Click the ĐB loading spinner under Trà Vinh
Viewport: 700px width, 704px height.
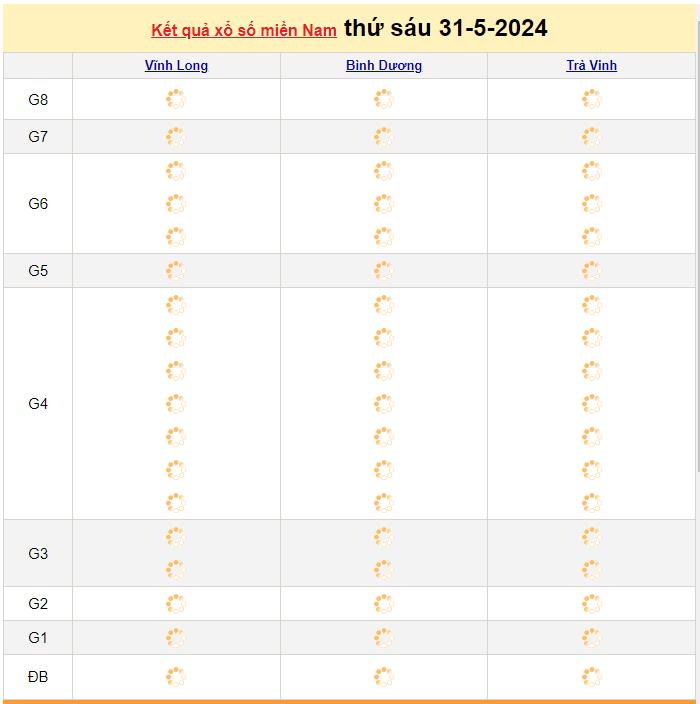[591, 677]
